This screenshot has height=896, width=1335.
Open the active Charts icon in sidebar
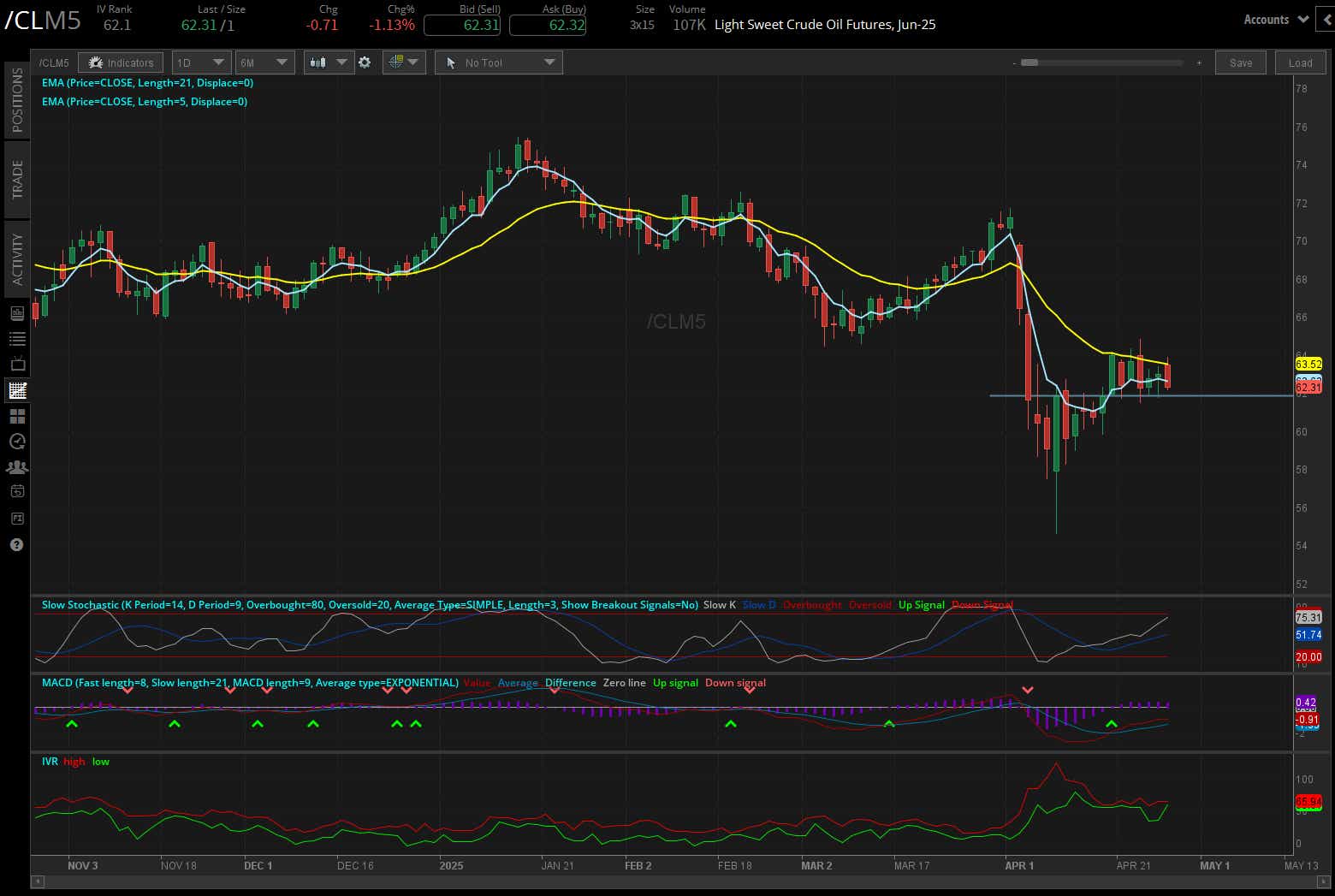point(16,389)
